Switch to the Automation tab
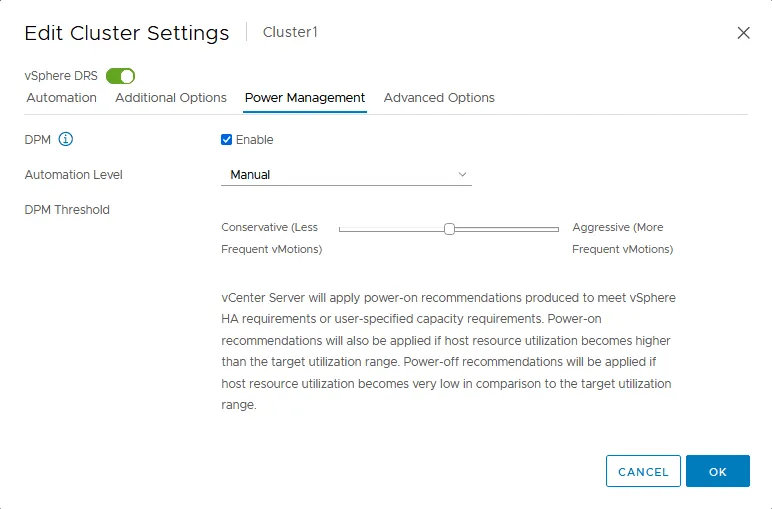The height and width of the screenshot is (509, 772). (x=61, y=98)
